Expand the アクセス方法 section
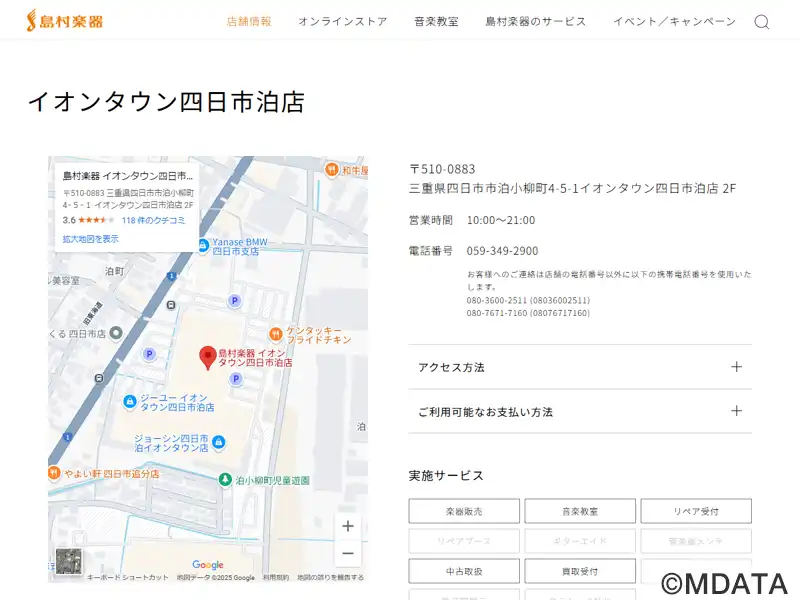Screen dimensions: 800x600 point(580,367)
